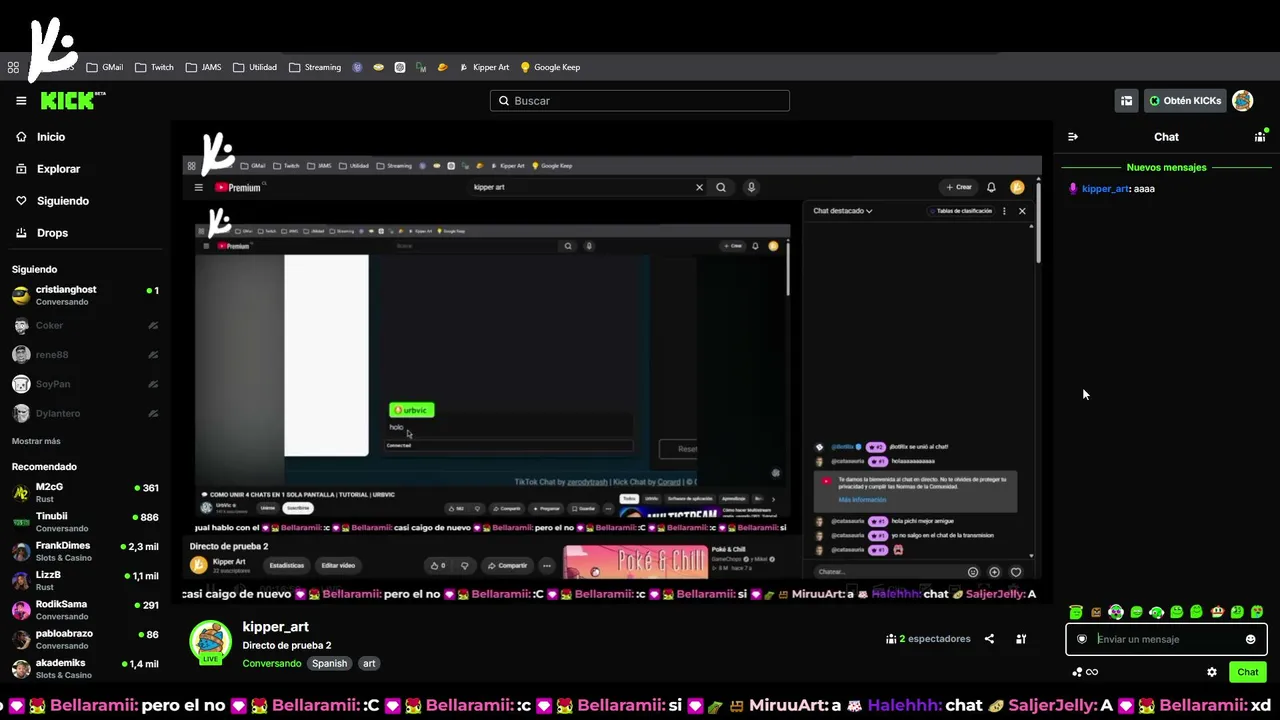Open Explorar in the sidebar
Image resolution: width=1280 pixels, height=720 pixels.
coord(48,169)
